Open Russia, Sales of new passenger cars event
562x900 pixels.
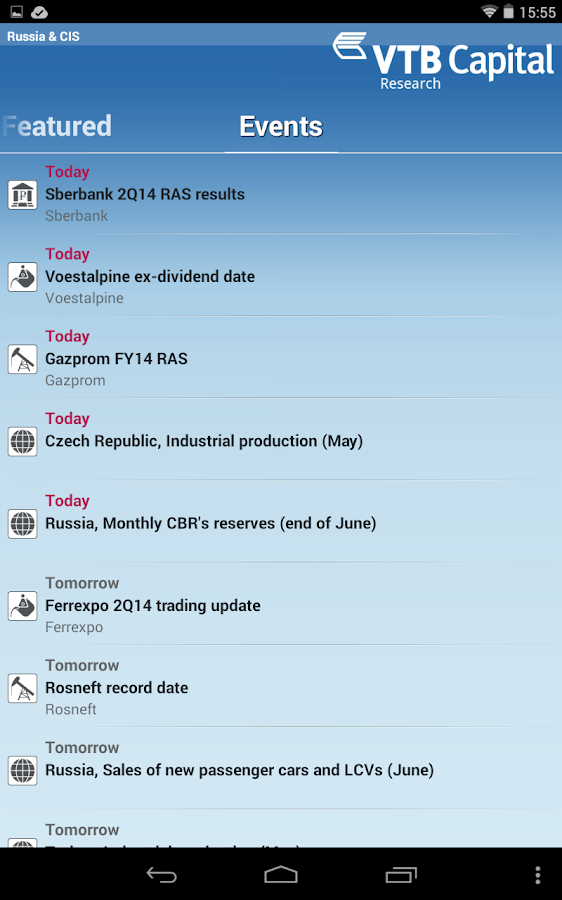[281, 769]
